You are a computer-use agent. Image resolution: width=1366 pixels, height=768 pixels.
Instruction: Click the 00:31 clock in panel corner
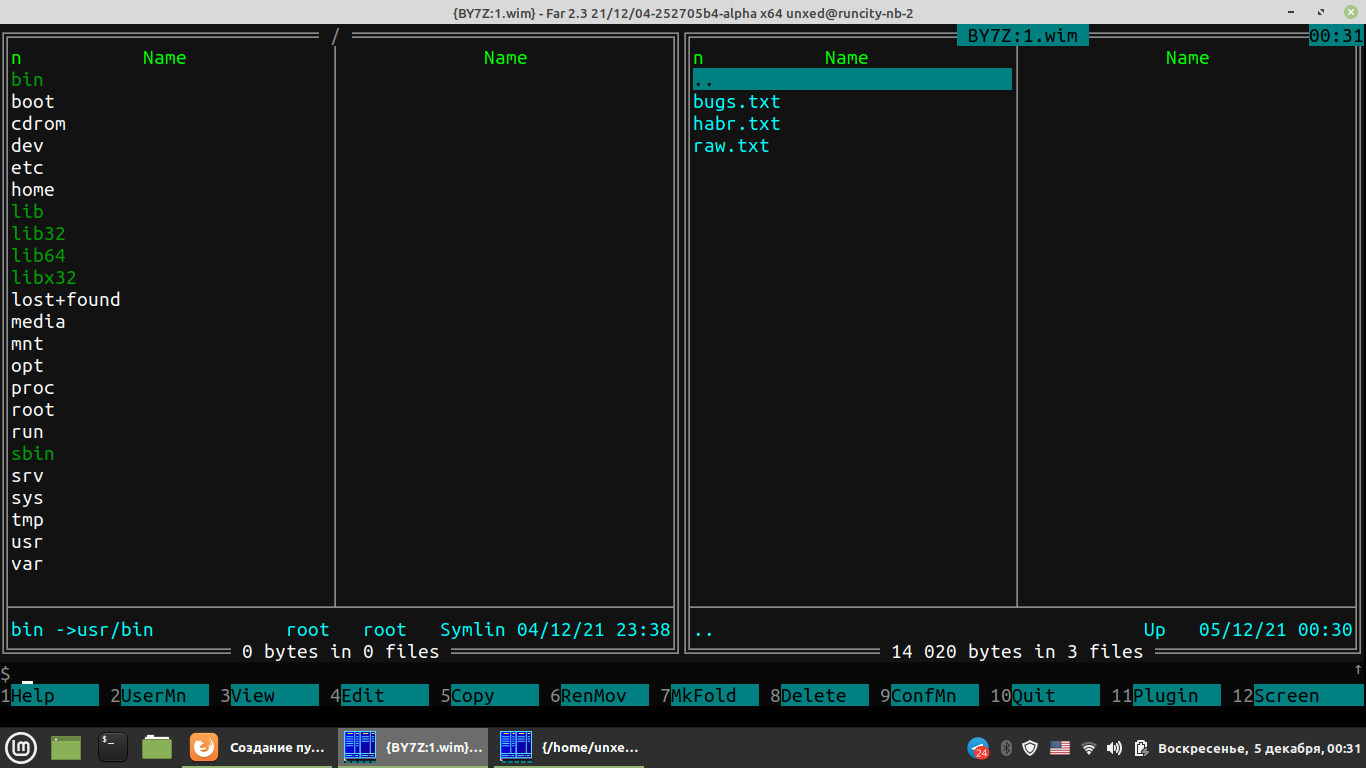tap(1336, 36)
